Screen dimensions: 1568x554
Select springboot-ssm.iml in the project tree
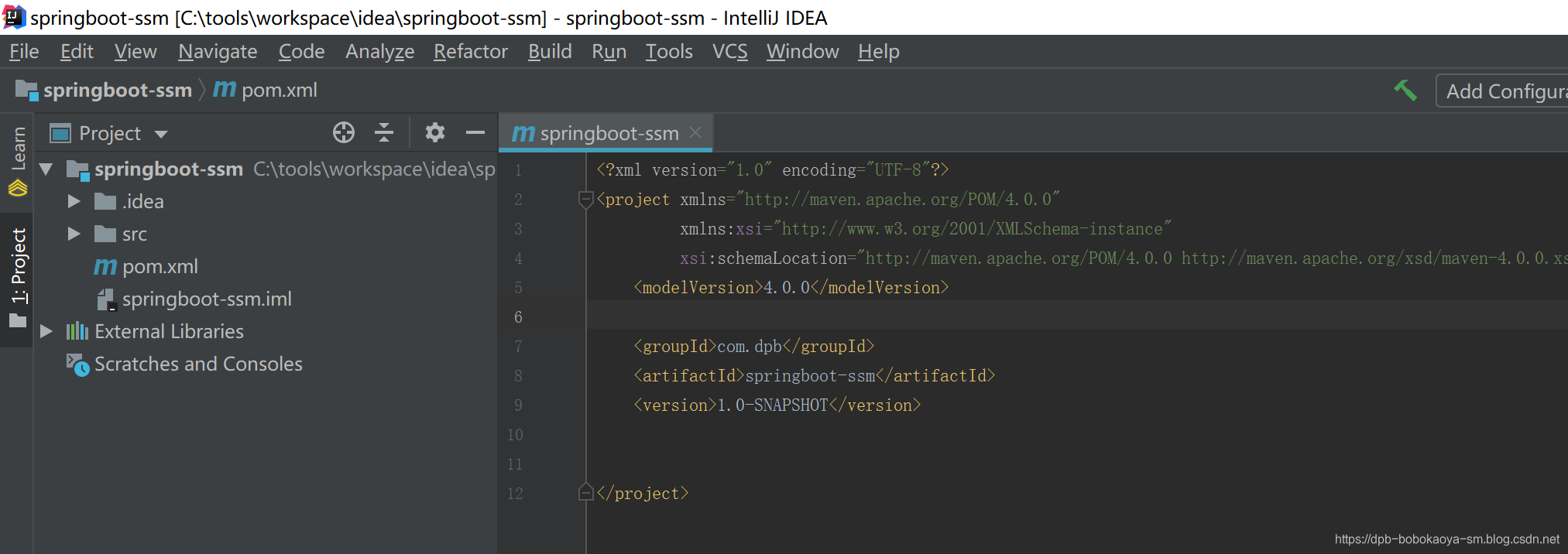pos(207,299)
